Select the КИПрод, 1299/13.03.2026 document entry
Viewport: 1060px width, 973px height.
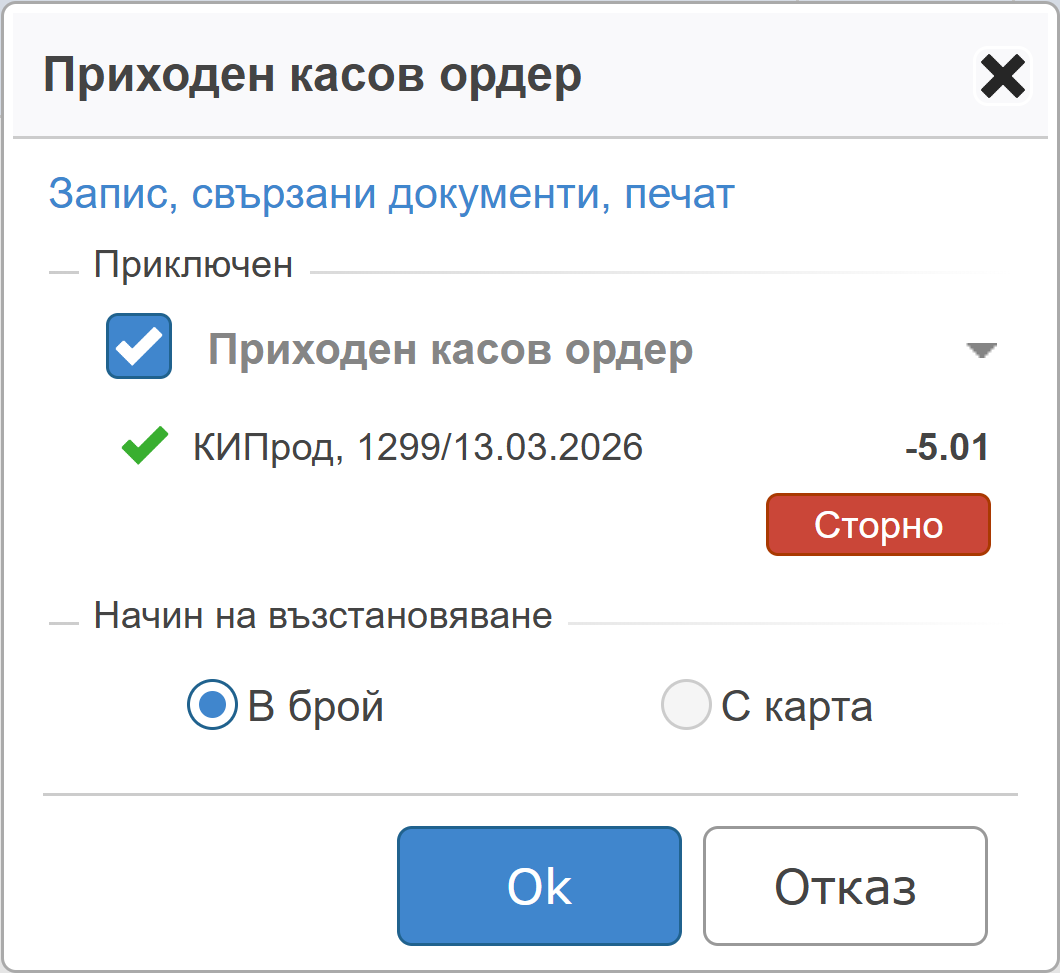click(418, 447)
